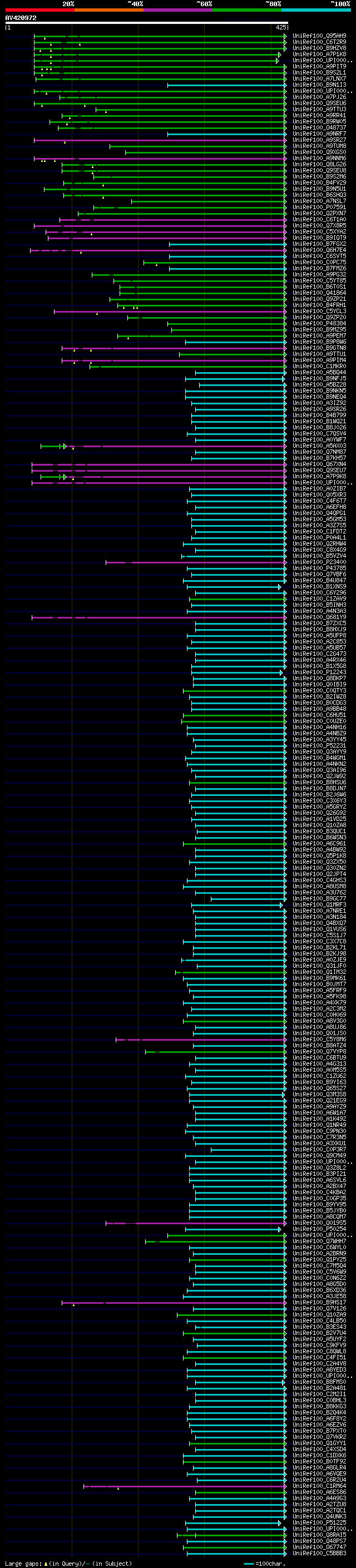
Task: Click the UniRef100_B6SHQ3 label
Action: pyautogui.click(x=319, y=195)
